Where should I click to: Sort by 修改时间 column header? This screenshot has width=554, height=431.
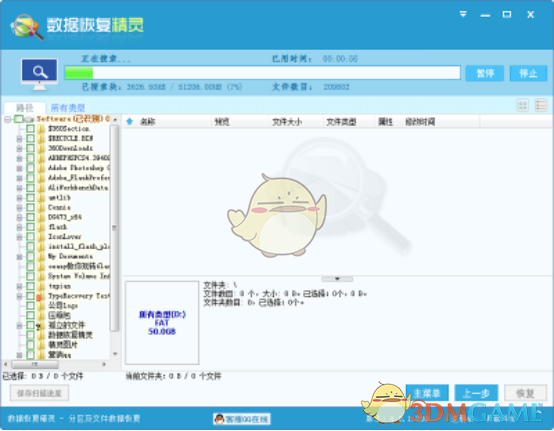420,122
